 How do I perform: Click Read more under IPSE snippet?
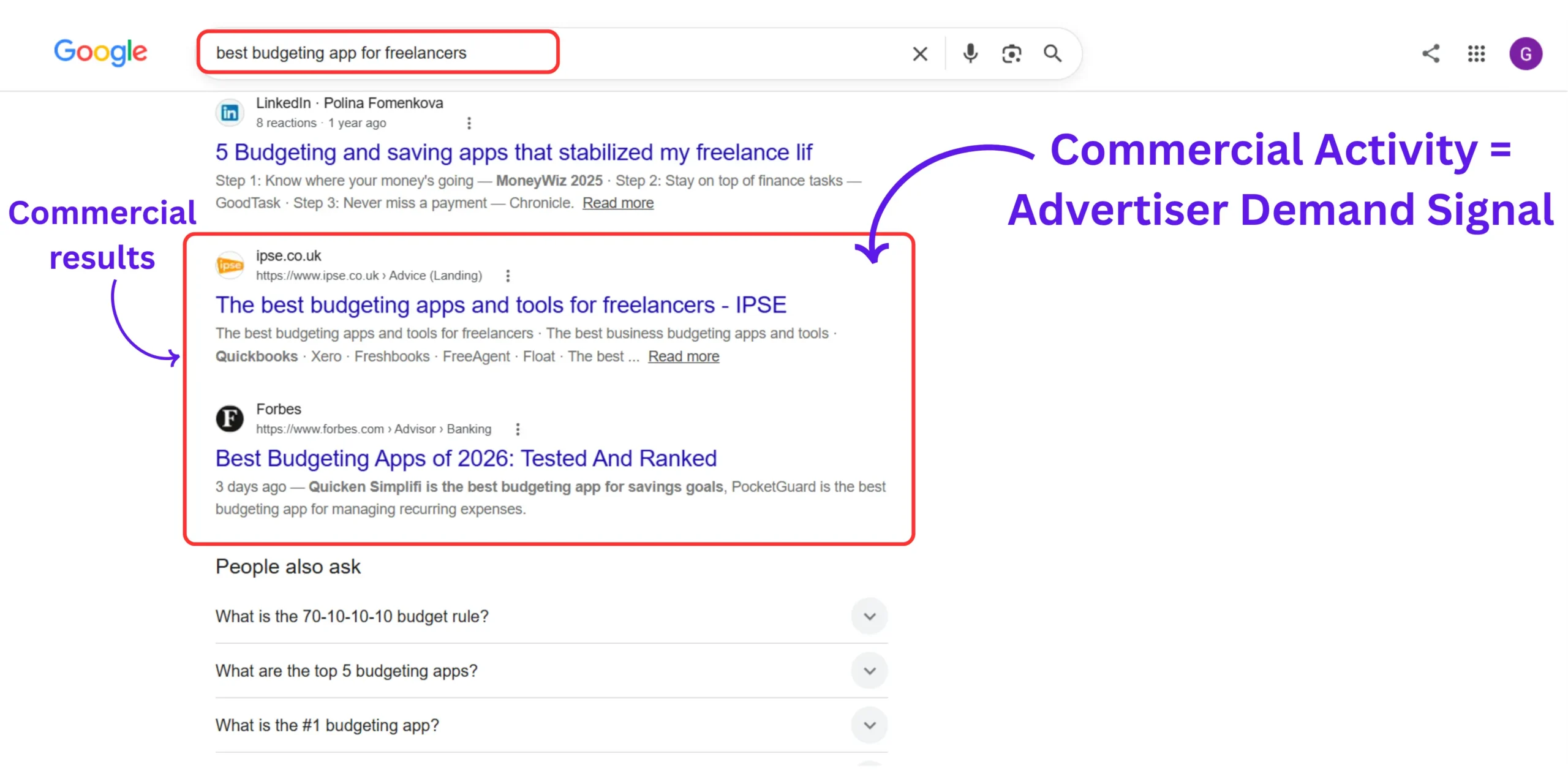pyautogui.click(x=684, y=356)
